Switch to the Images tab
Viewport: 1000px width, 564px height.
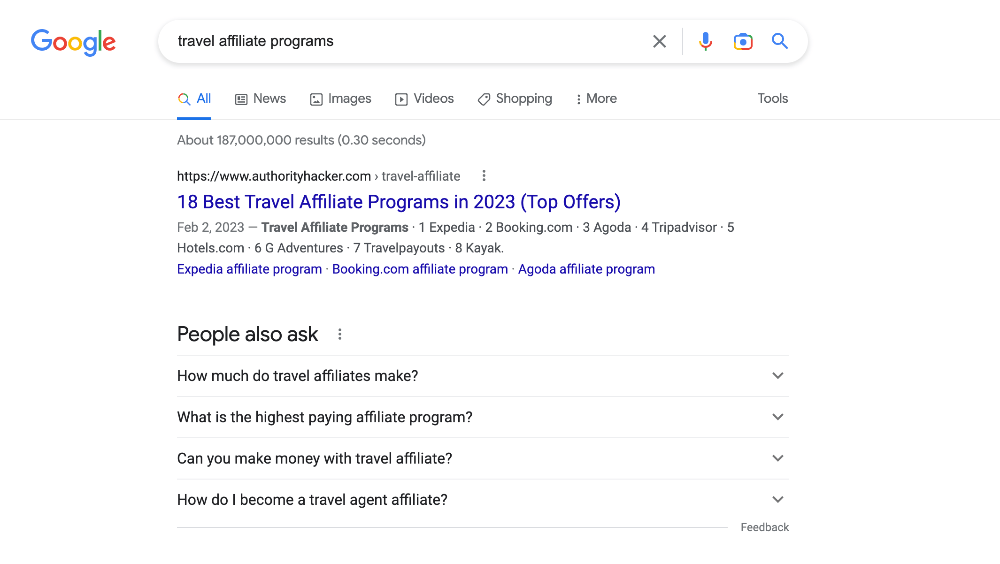[x=340, y=99]
